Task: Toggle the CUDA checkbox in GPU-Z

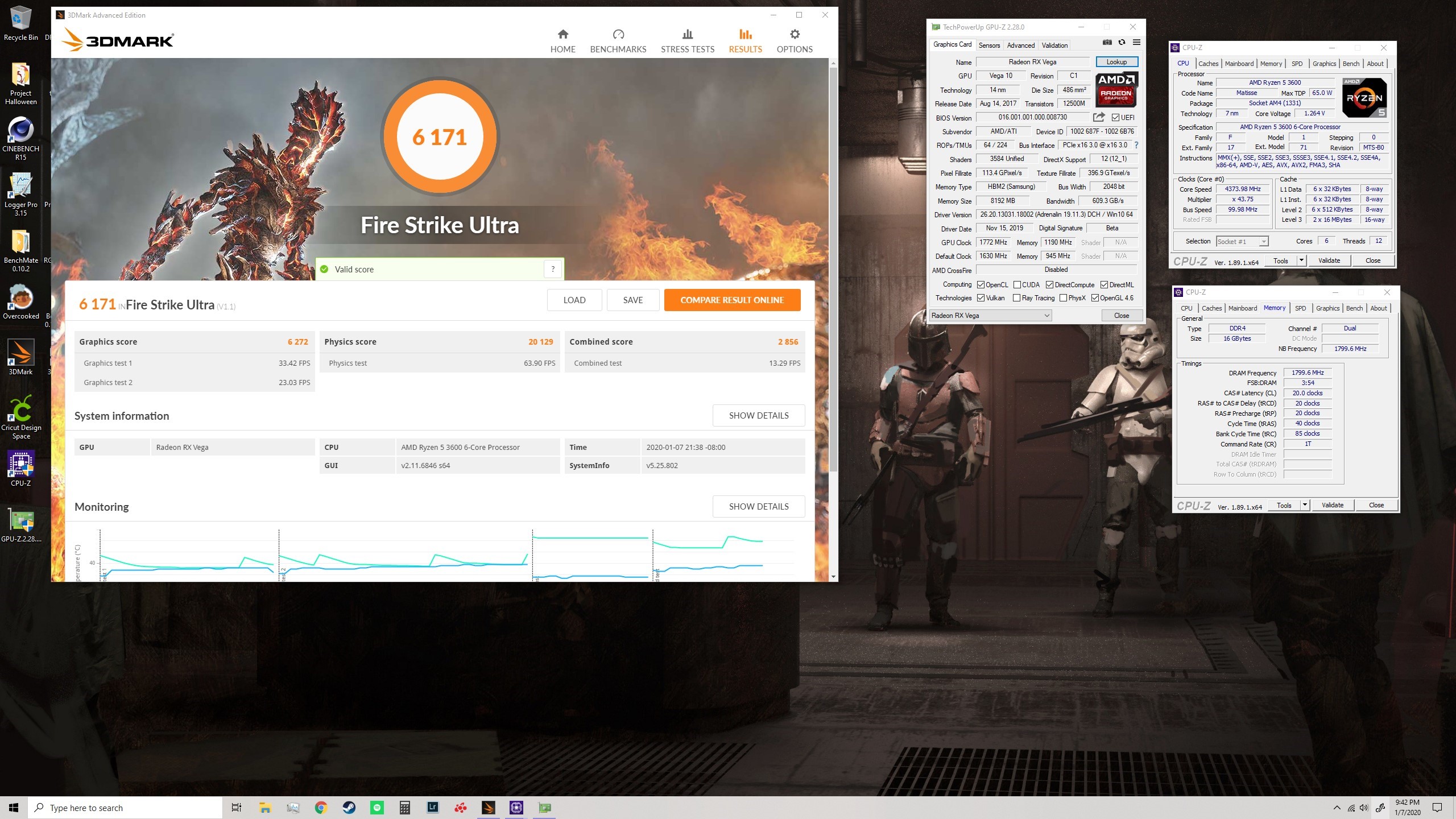Action: (1017, 285)
